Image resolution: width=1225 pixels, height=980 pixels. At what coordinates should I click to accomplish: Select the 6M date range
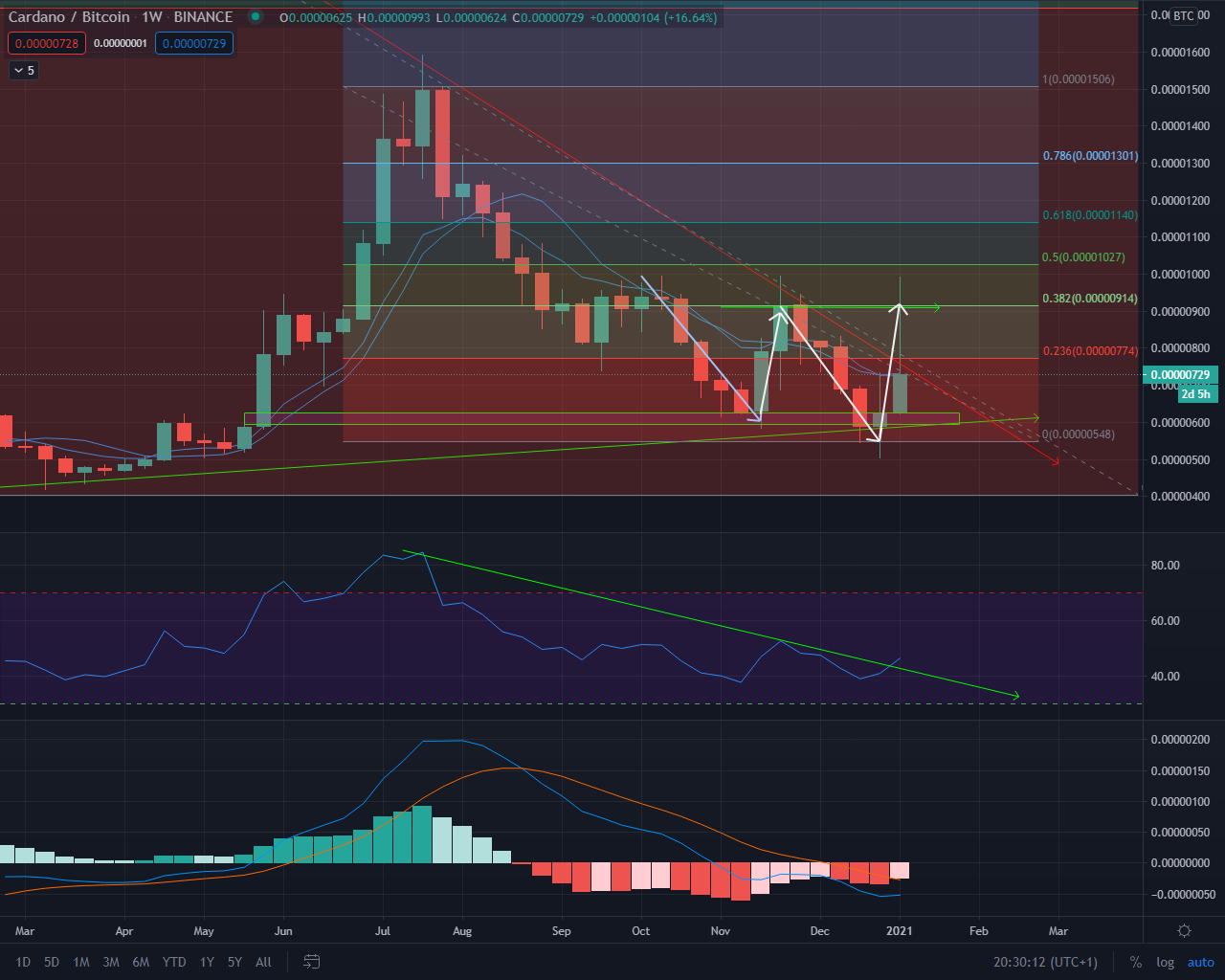click(x=141, y=962)
